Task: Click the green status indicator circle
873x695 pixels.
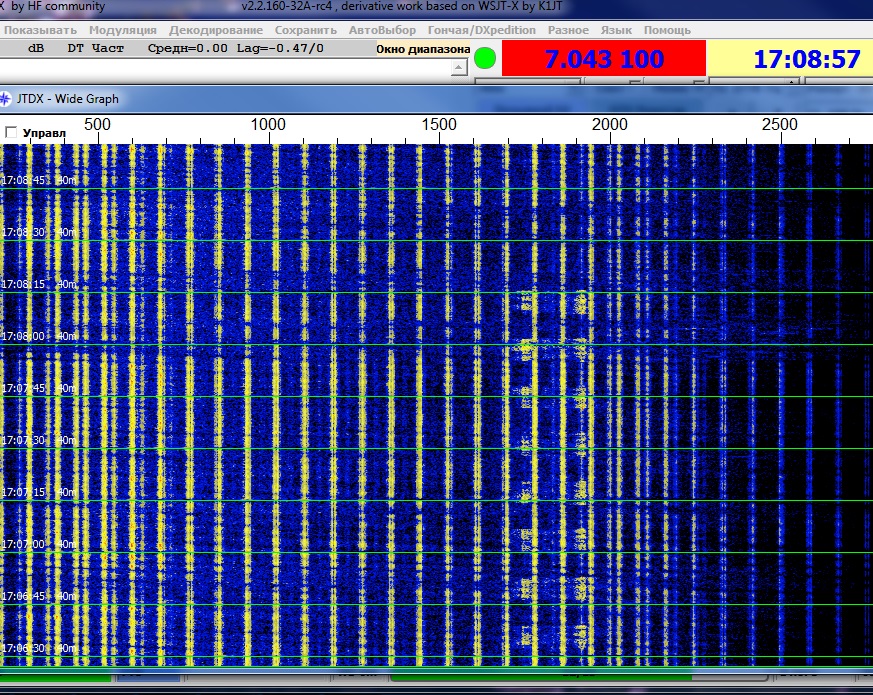Action: pos(485,58)
